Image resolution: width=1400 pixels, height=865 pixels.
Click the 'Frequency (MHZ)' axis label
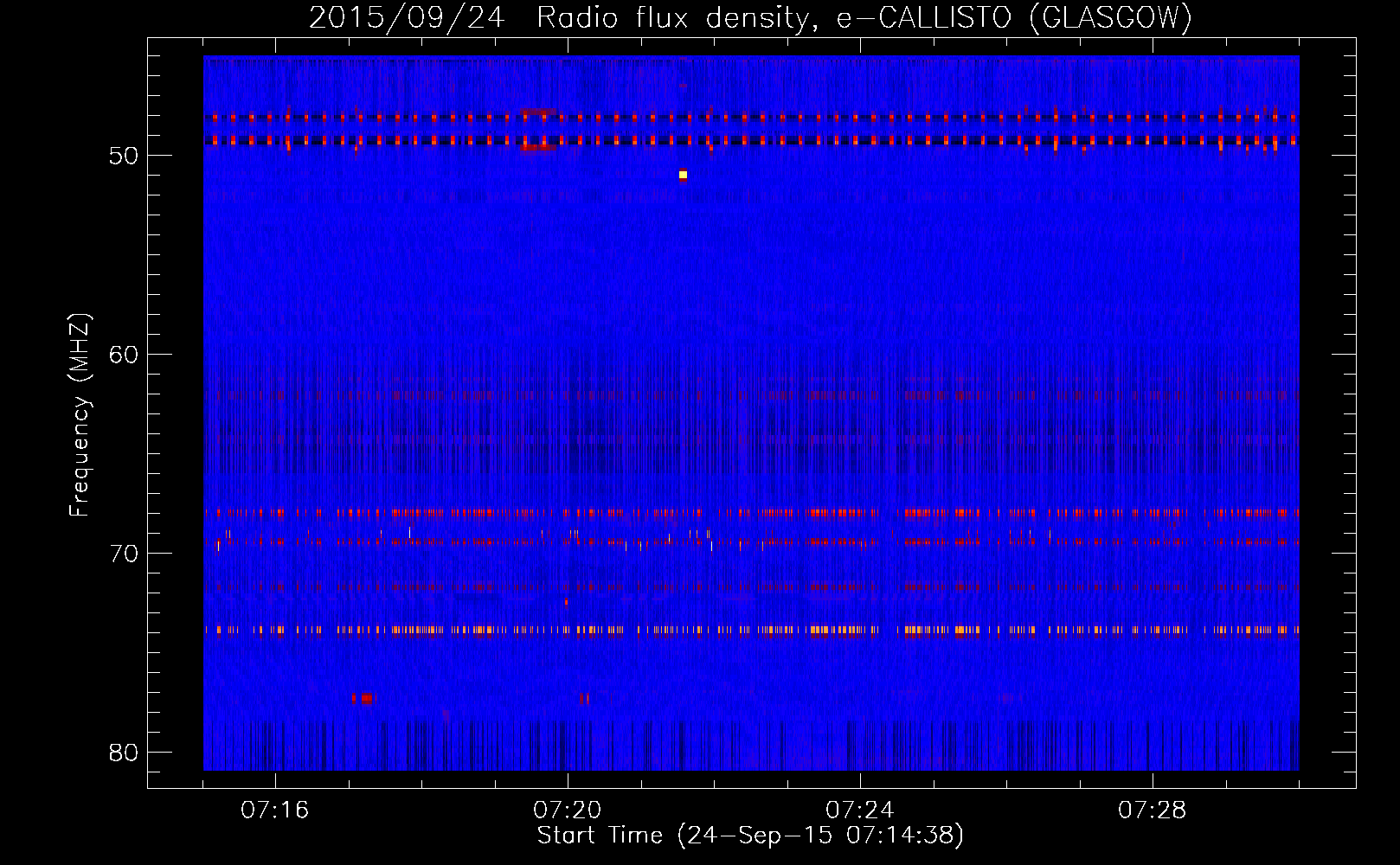[80, 415]
